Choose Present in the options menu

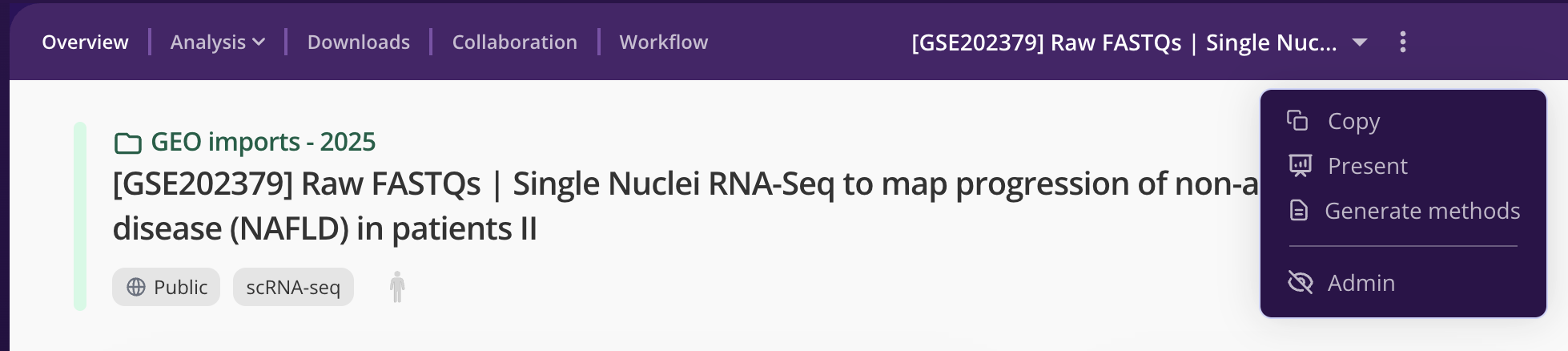click(1367, 166)
